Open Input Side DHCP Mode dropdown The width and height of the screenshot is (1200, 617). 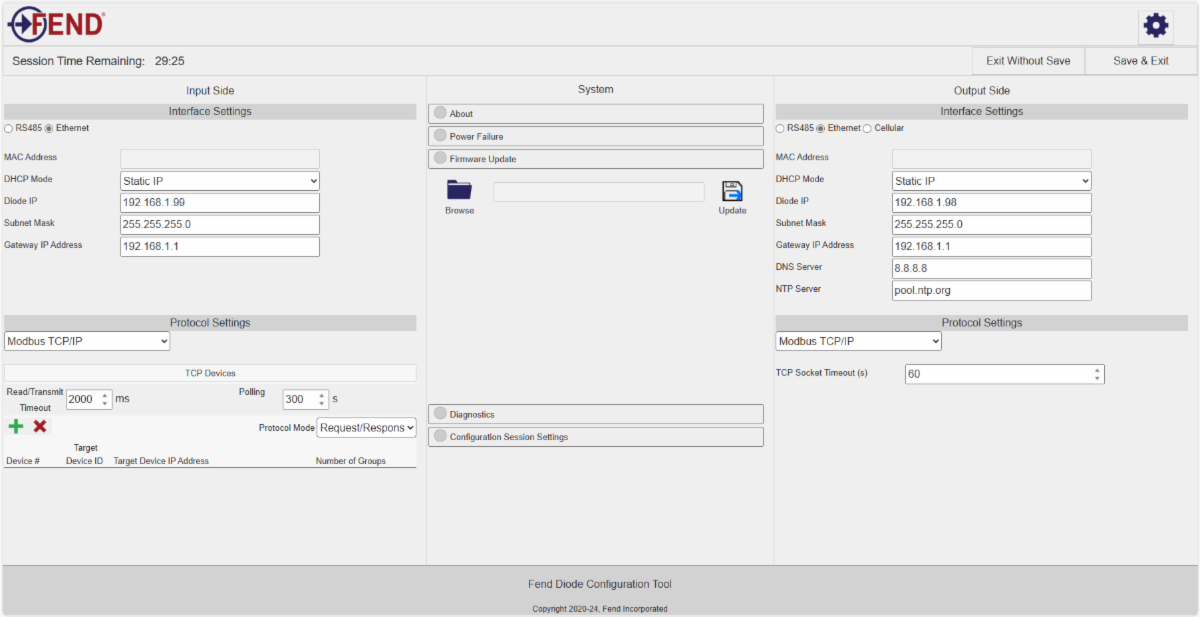point(219,181)
